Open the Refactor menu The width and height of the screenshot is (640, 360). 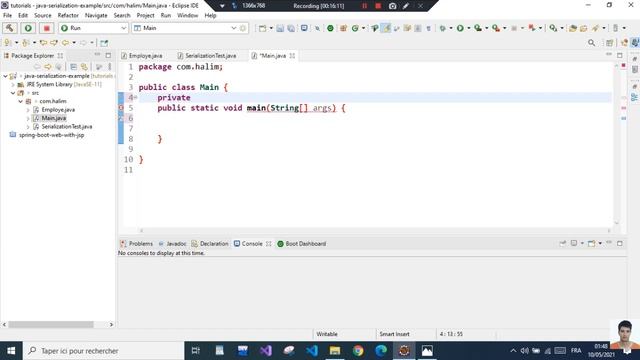click(68, 16)
